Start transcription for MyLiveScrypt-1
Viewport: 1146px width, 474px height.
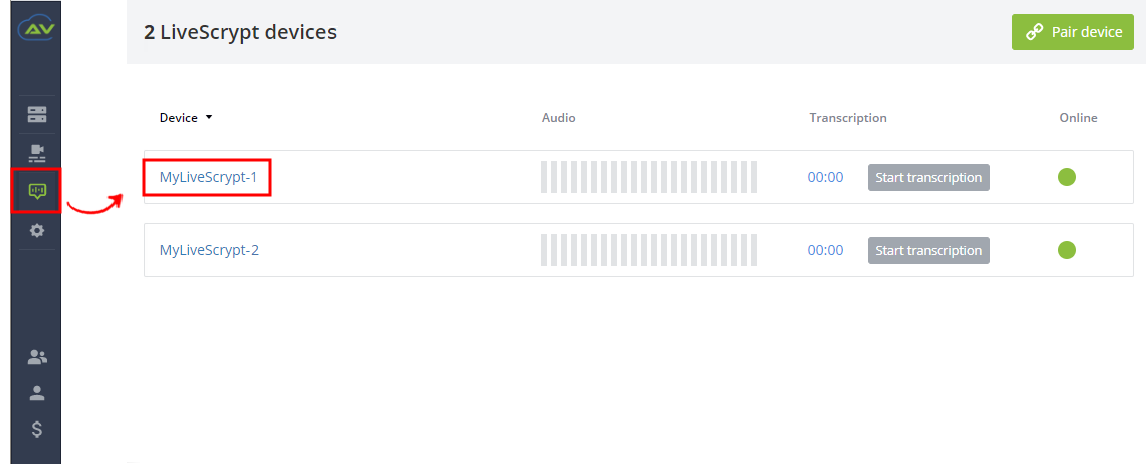click(928, 177)
